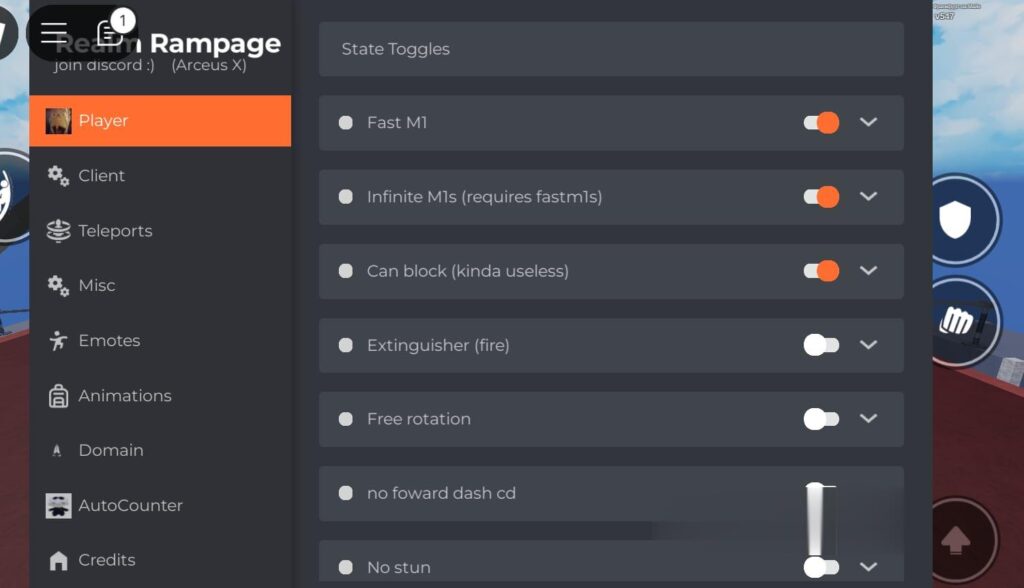Select the Domain rocket icon
This screenshot has height=588, width=1024.
pos(57,450)
